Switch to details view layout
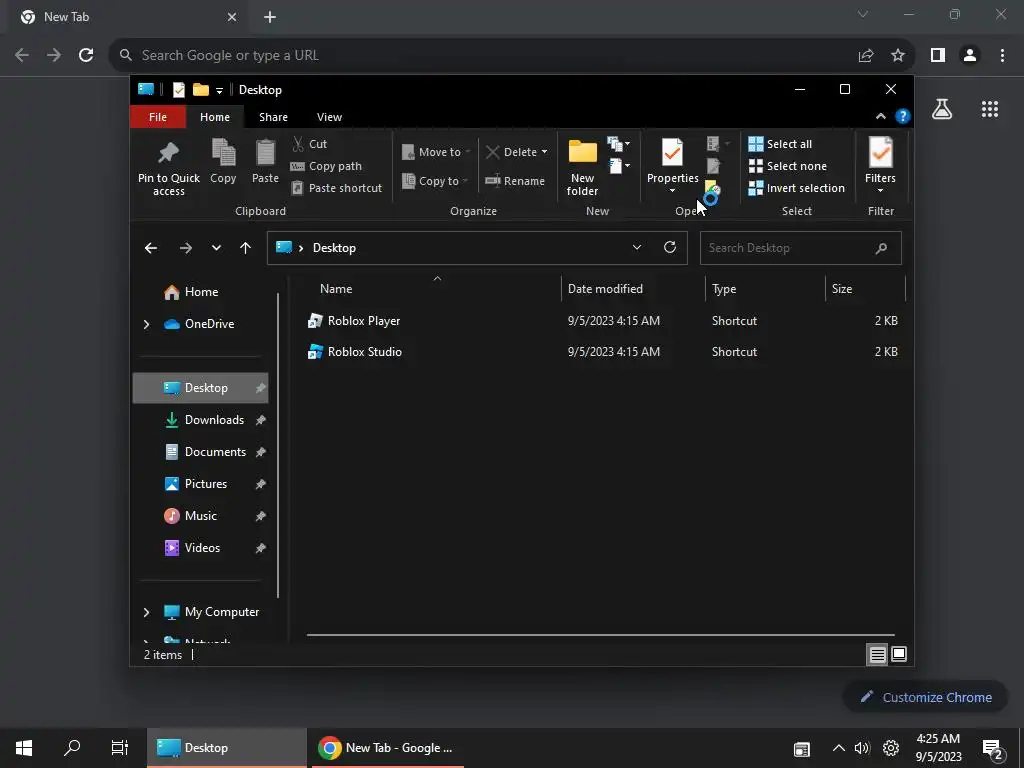1024x768 pixels. pos(877,654)
